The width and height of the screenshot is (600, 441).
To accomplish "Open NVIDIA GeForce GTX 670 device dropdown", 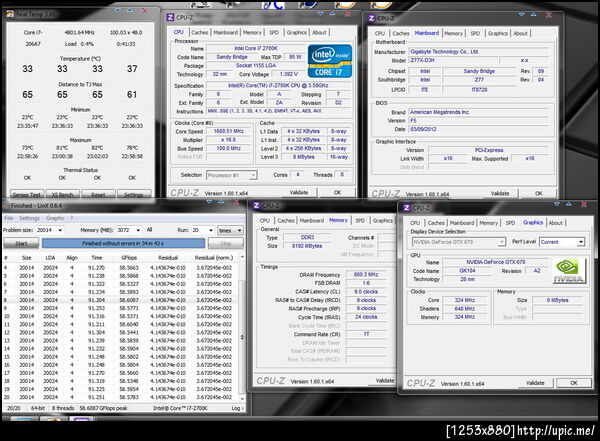I will coord(459,242).
